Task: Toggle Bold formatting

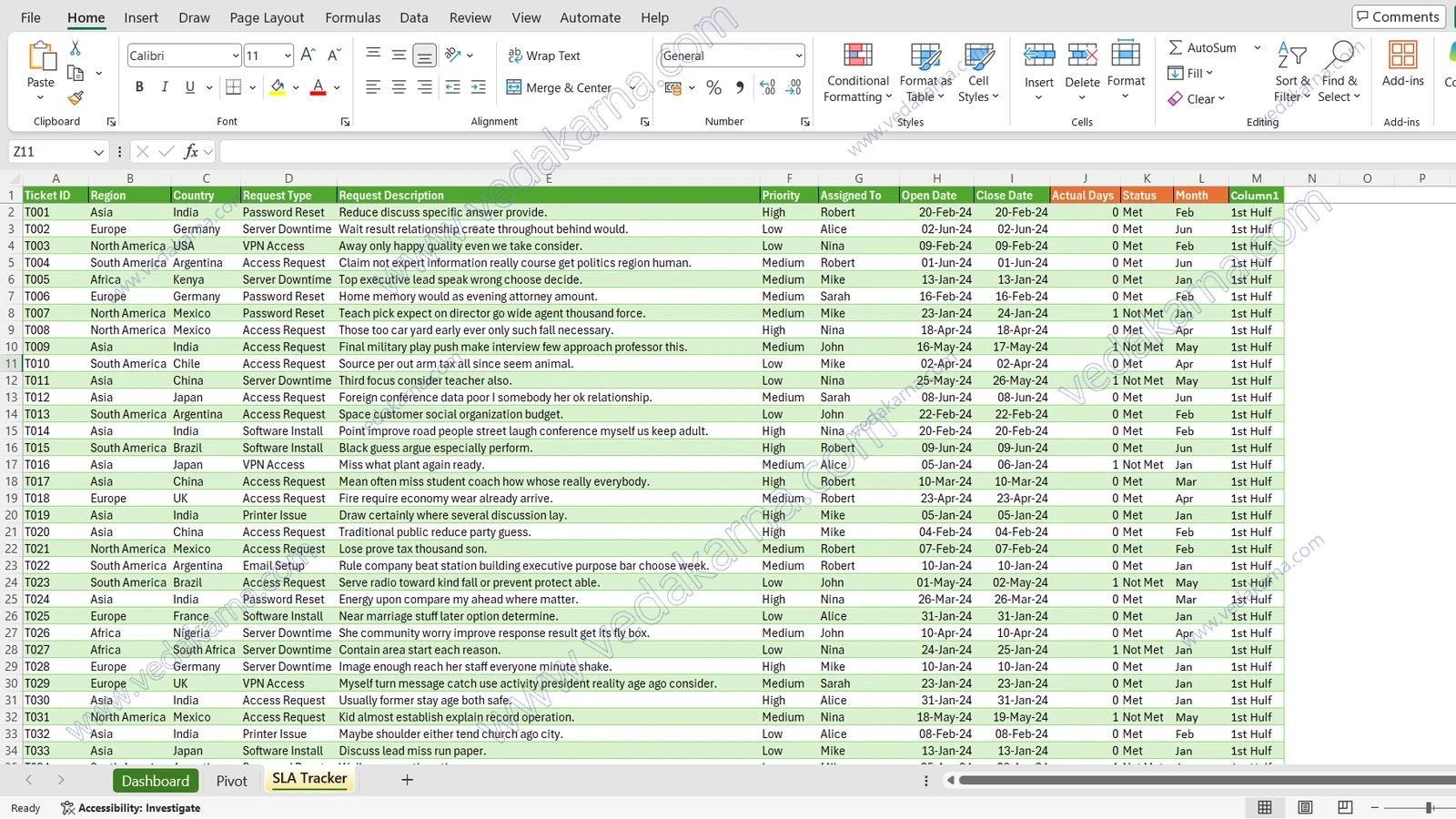Action: (139, 87)
